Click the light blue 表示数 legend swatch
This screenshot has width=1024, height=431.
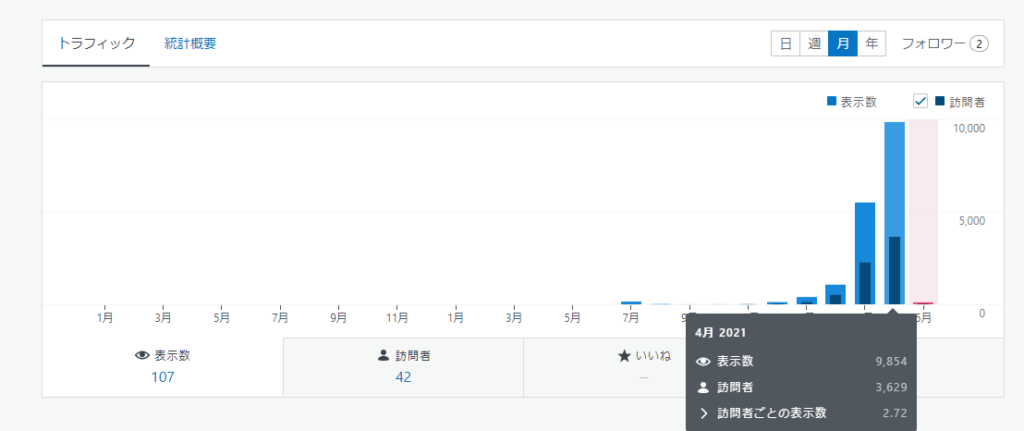point(832,101)
